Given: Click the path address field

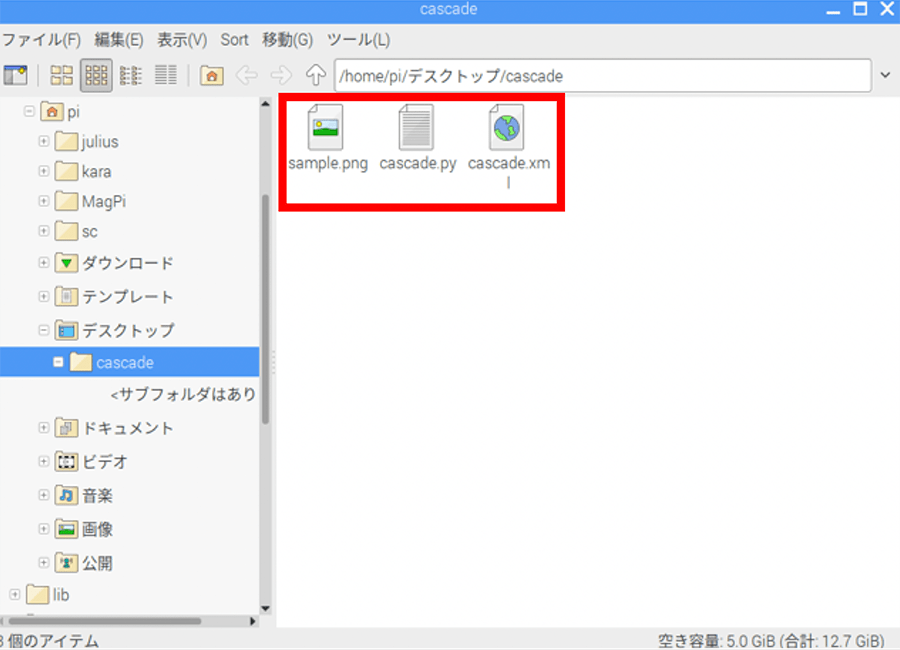Looking at the screenshot, I should pyautogui.click(x=603, y=75).
